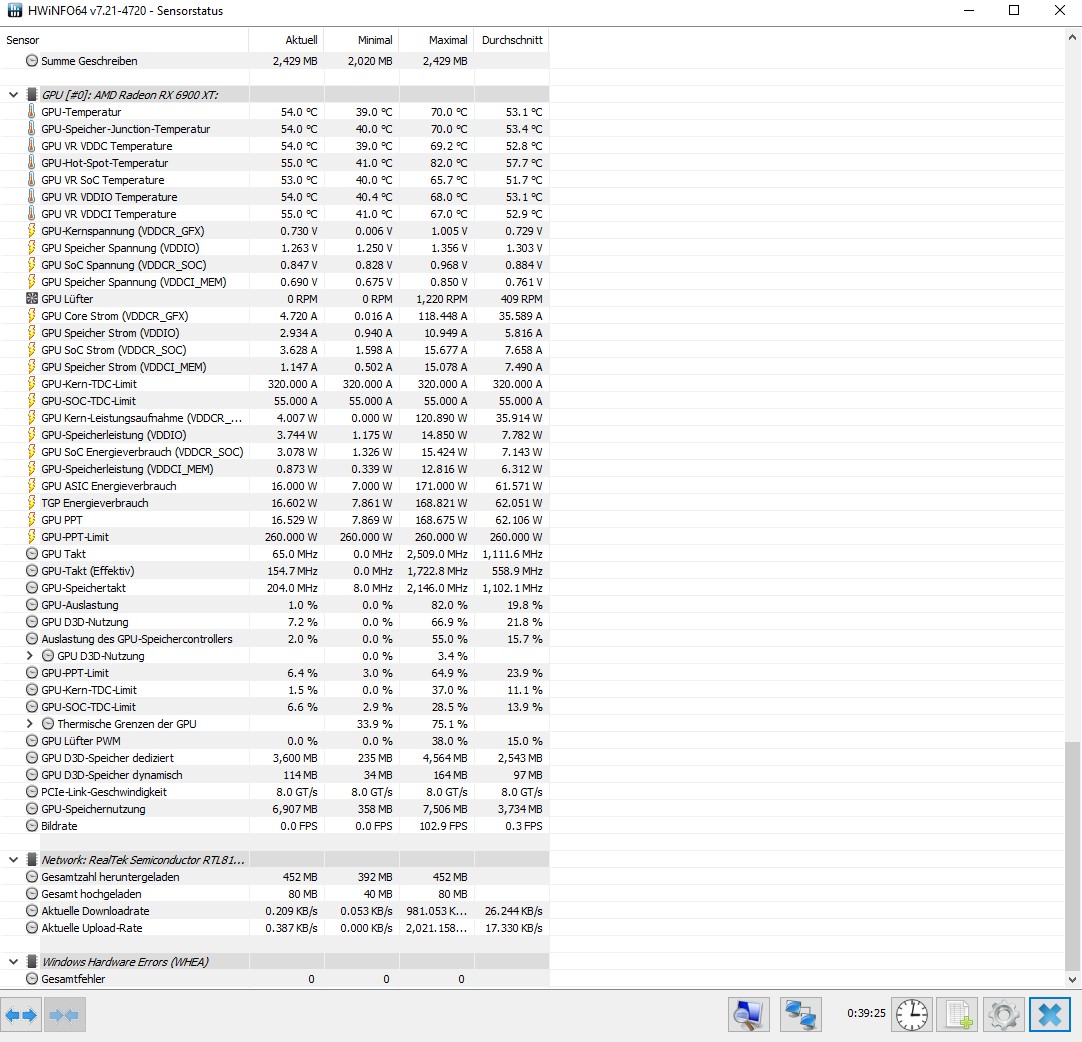The height and width of the screenshot is (1042, 1082).
Task: Click the 0:39:25 elapsed time value
Action: click(x=866, y=1013)
